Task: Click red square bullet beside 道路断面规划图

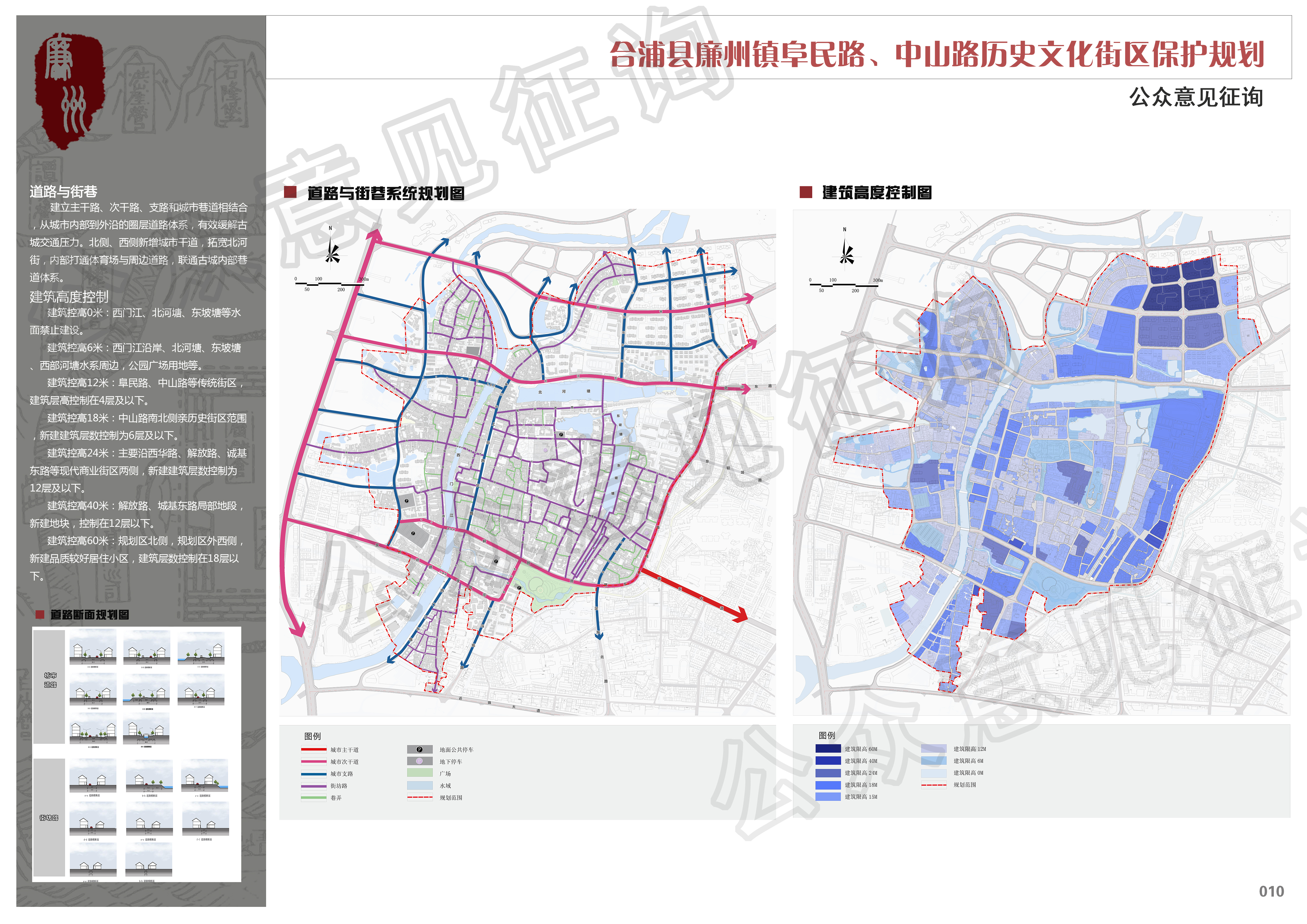Action: point(40,615)
